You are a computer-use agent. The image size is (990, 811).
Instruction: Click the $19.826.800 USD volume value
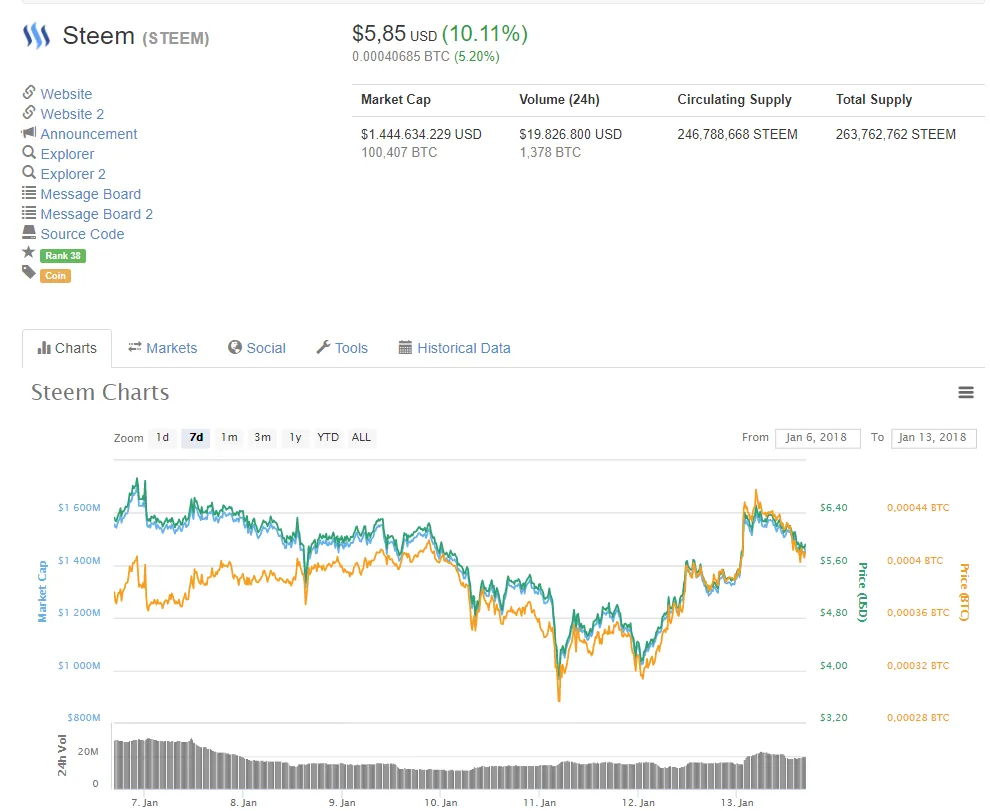570,135
